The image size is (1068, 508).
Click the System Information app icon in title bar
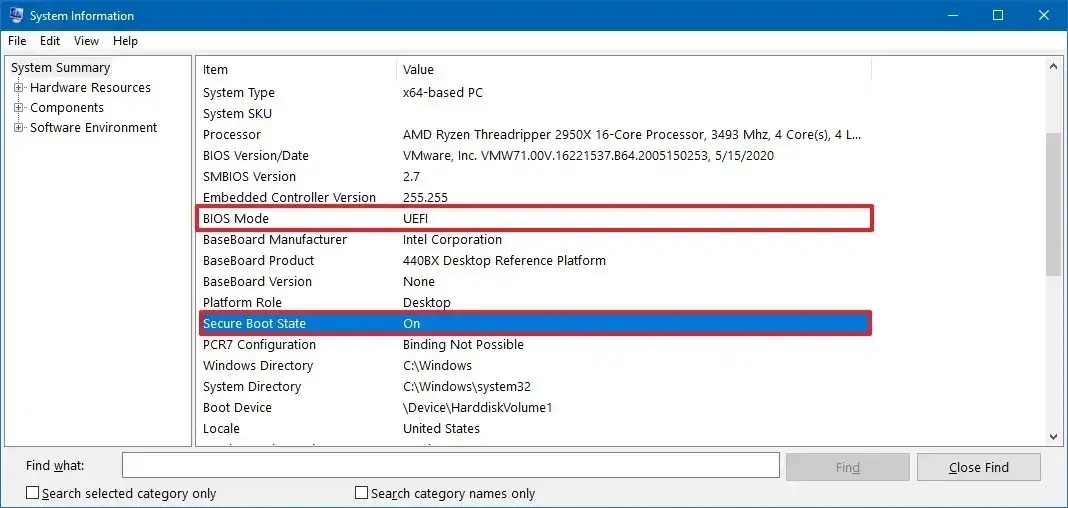(16, 15)
